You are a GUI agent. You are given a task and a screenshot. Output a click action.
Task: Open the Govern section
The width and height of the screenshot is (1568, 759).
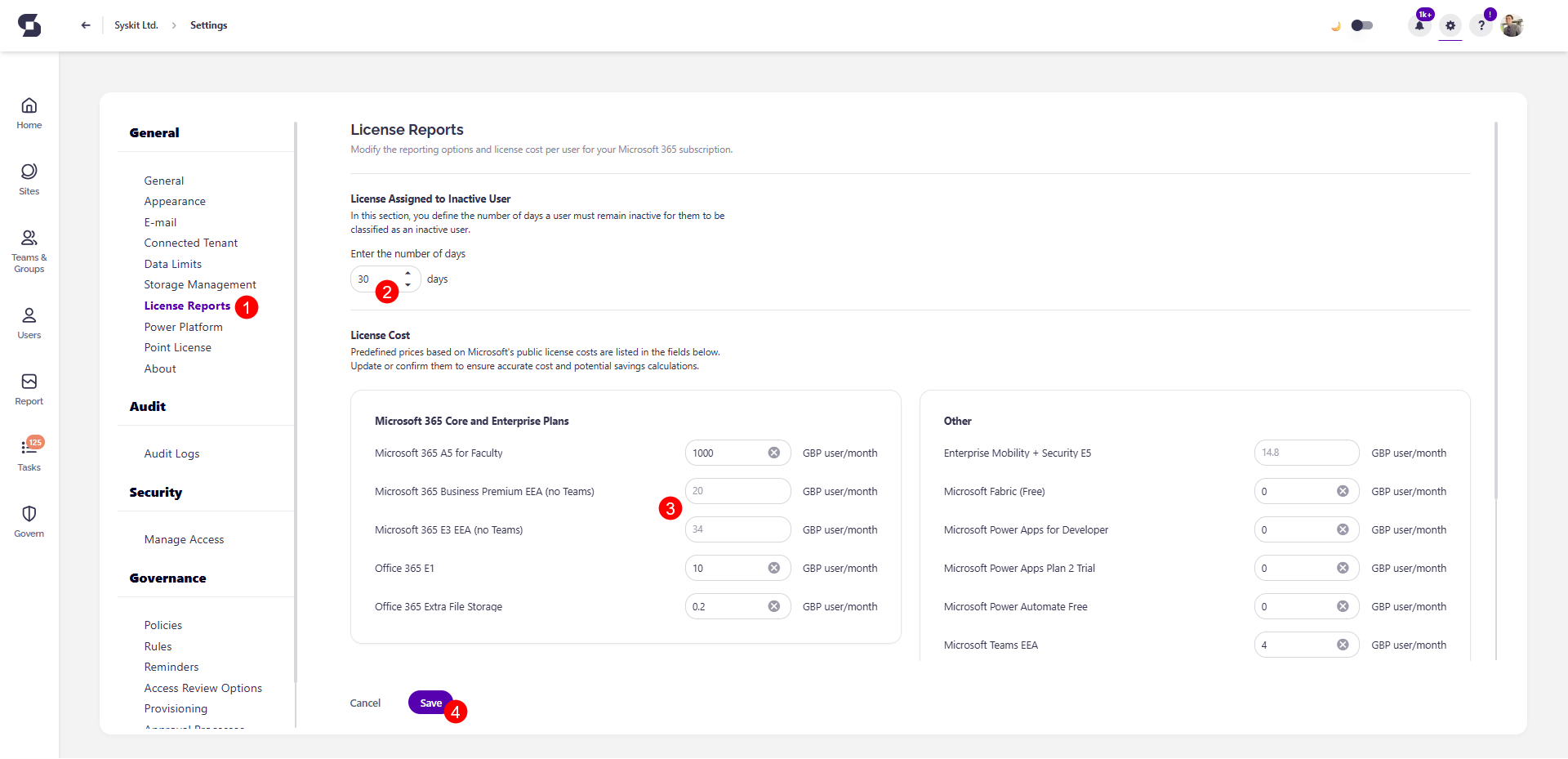coord(29,520)
